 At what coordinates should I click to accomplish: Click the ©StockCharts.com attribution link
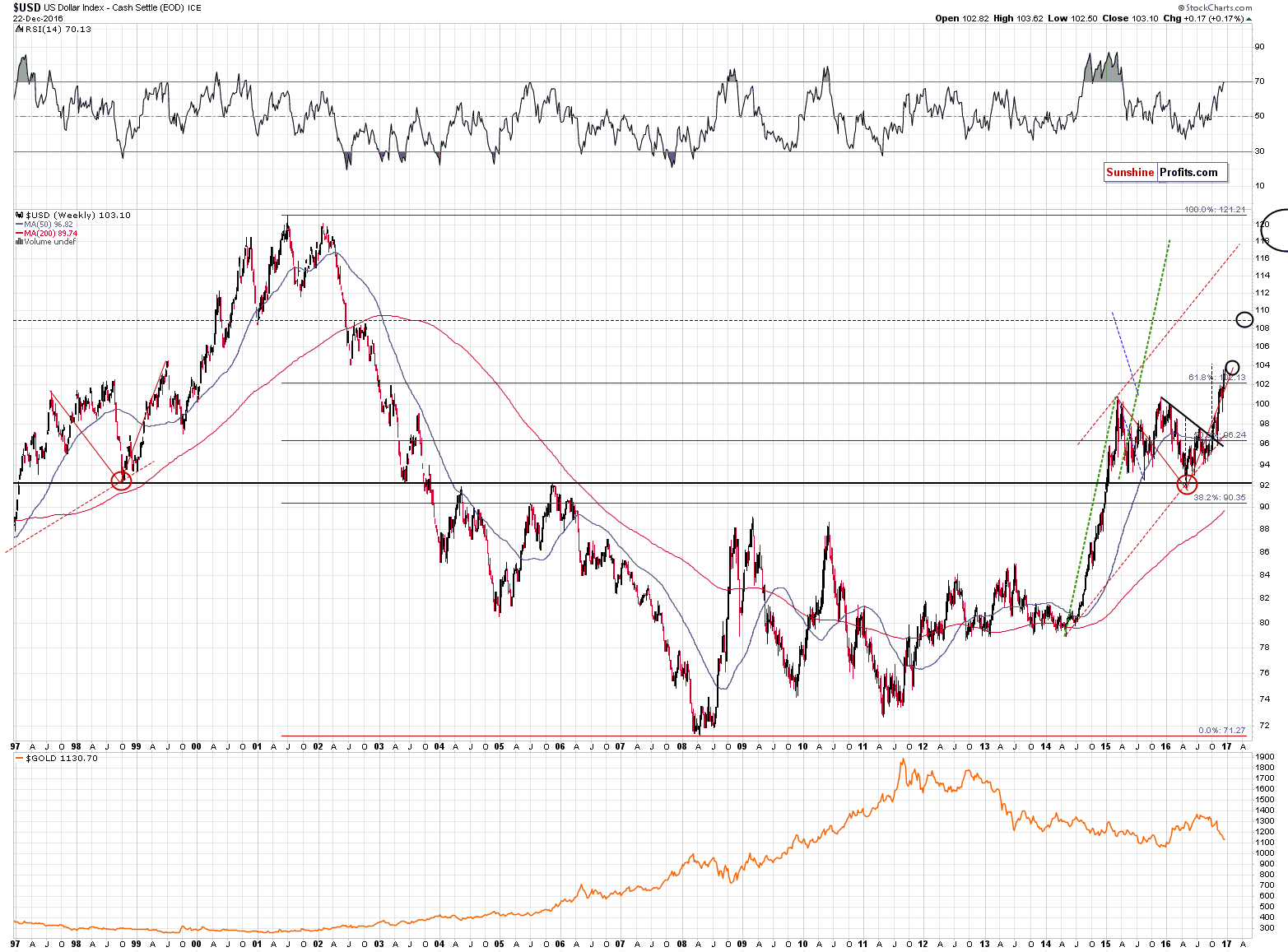pyautogui.click(x=1213, y=7)
